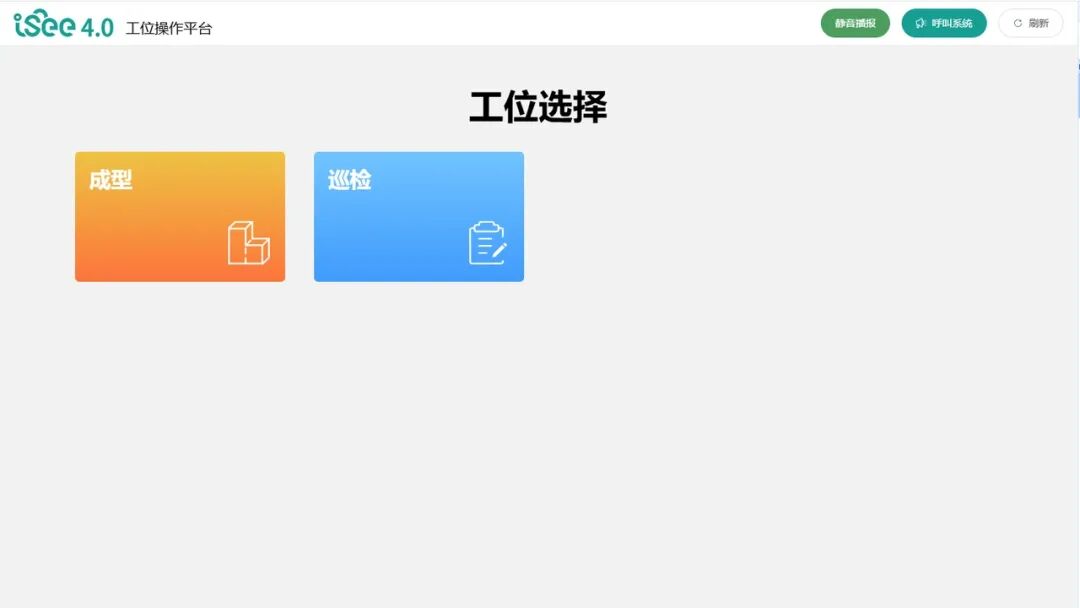Click the building blocks icon on 成型 card
Screen dimensions: 1080x608
point(249,243)
